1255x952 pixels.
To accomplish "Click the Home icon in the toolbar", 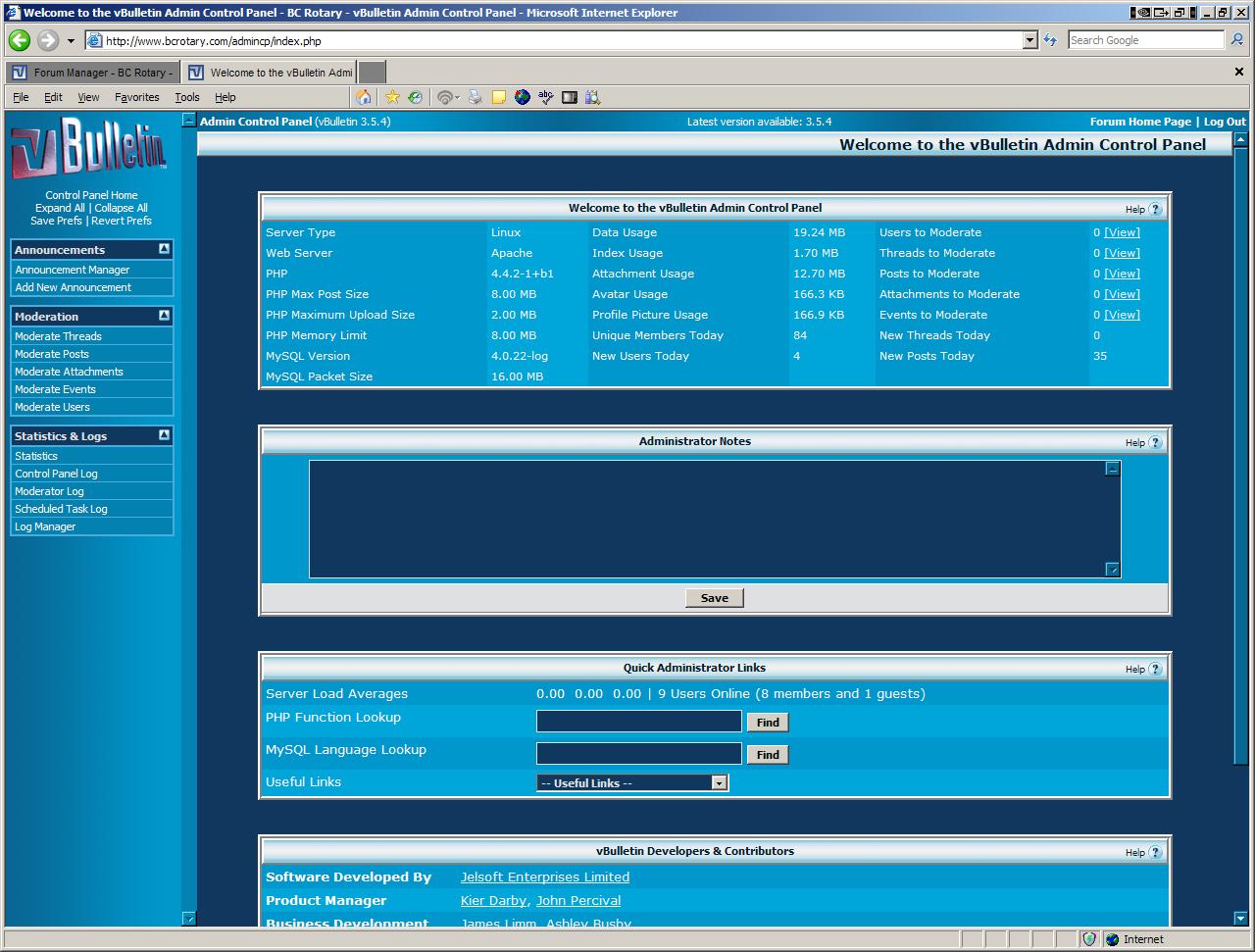I will [x=364, y=97].
